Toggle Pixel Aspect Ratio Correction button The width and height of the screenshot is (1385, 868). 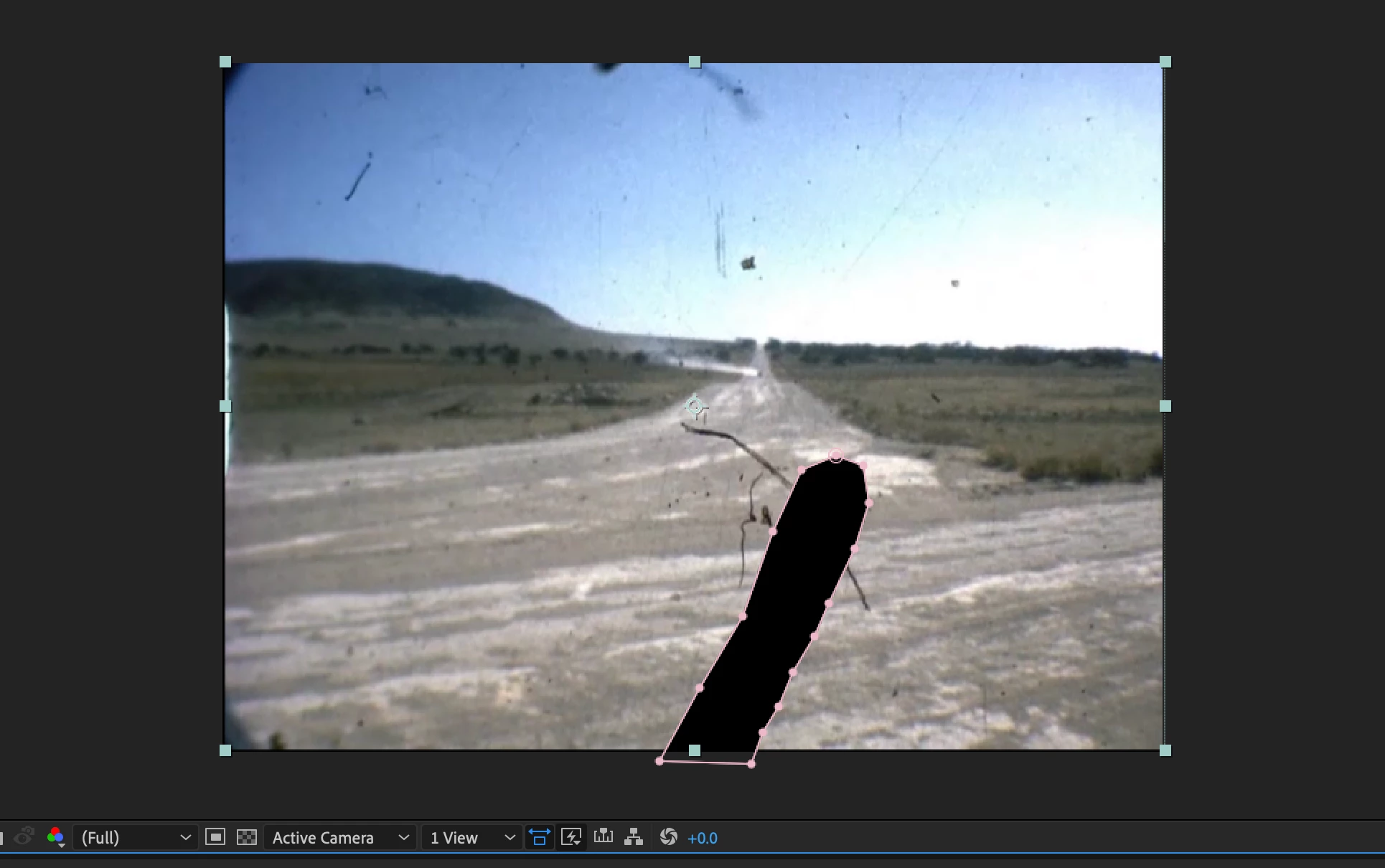point(539,837)
